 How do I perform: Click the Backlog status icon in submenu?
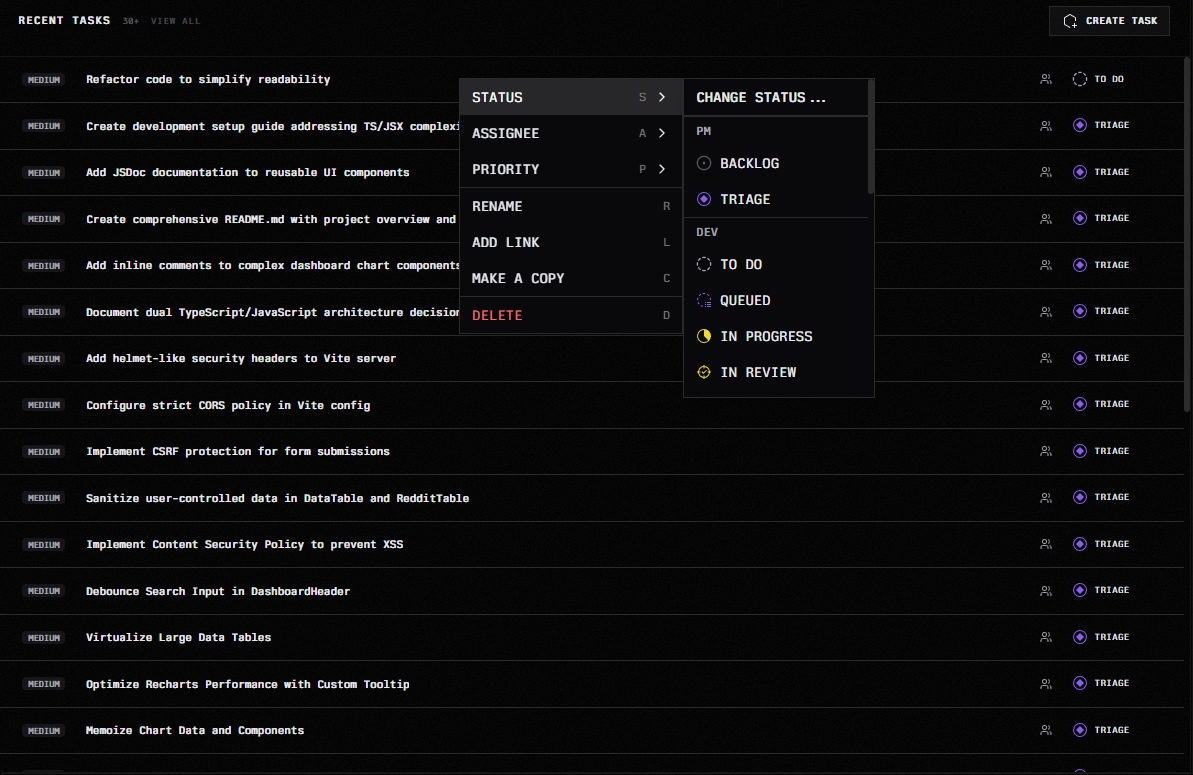(704, 163)
